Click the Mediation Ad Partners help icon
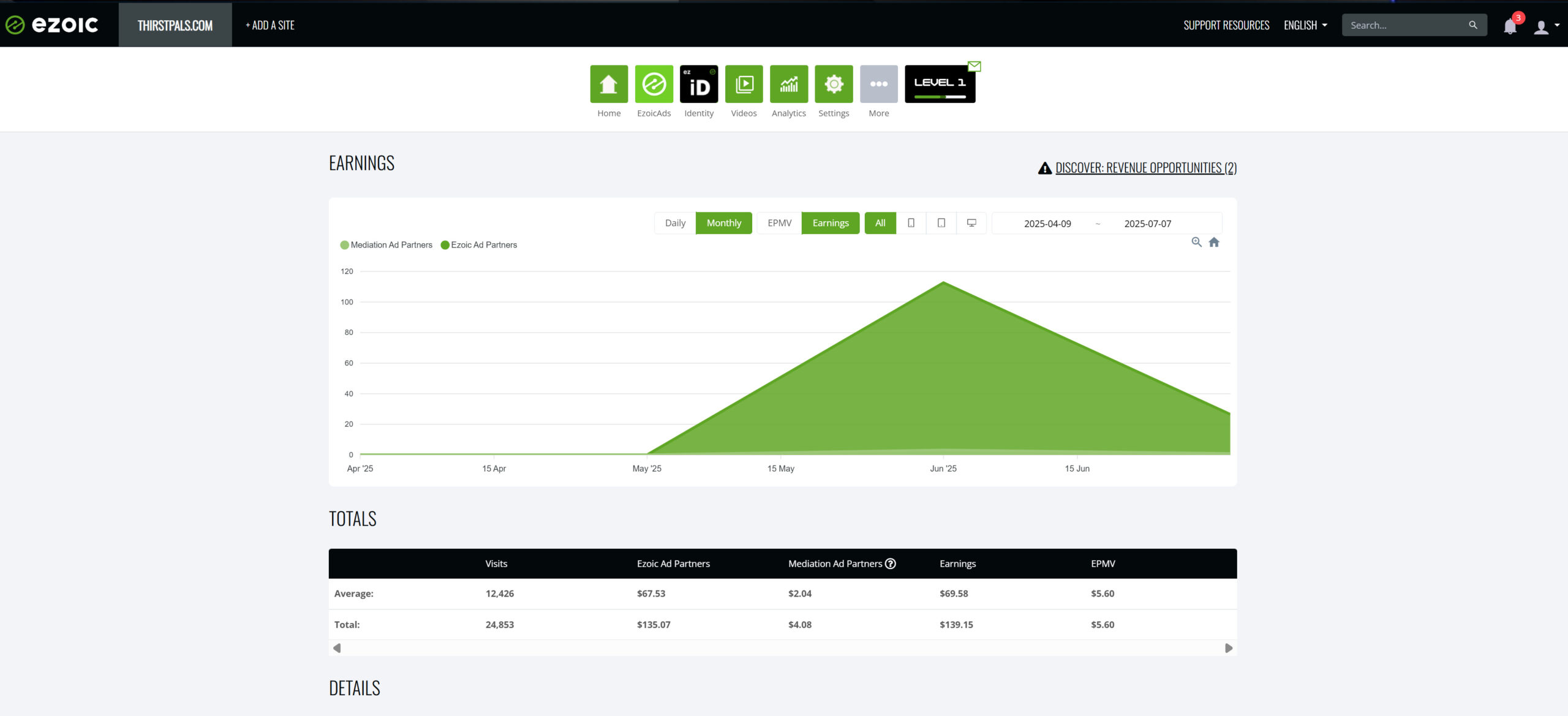1568x716 pixels. (891, 563)
